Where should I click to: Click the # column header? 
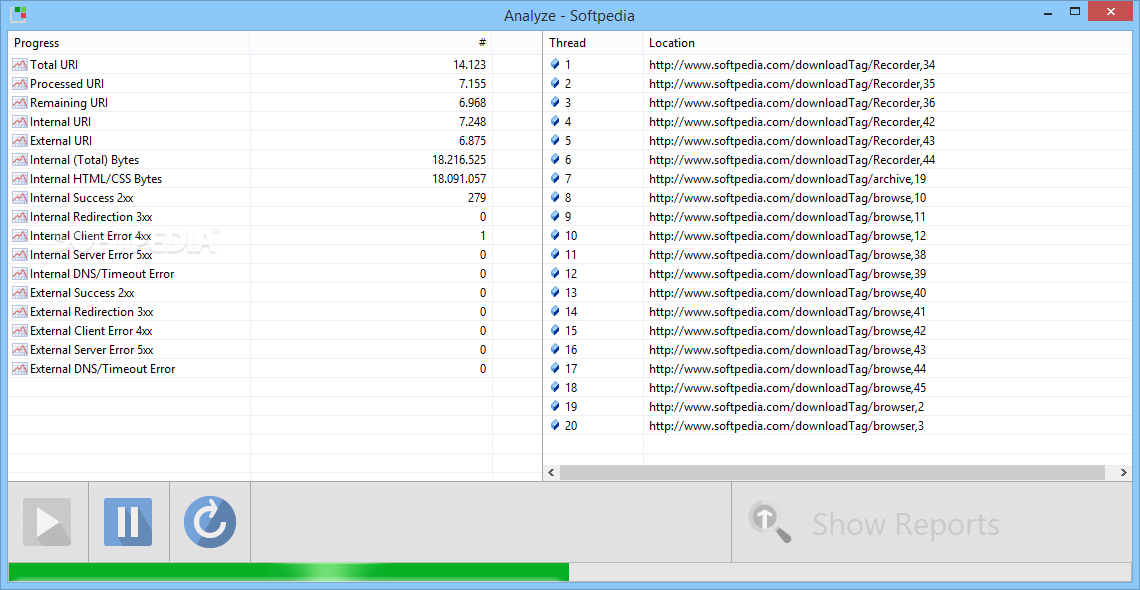[x=371, y=43]
